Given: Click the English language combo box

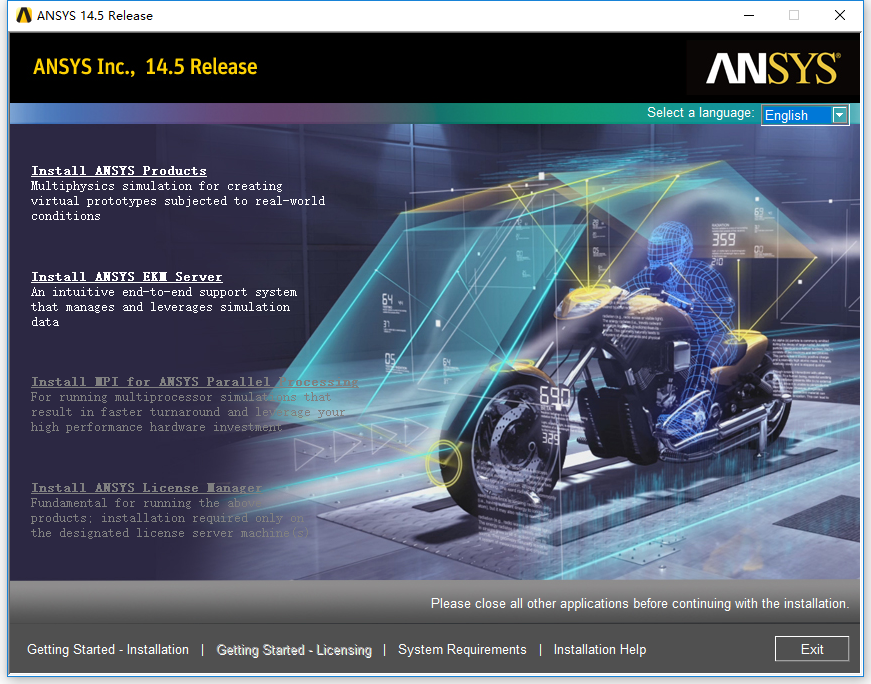Looking at the screenshot, I should coord(804,115).
